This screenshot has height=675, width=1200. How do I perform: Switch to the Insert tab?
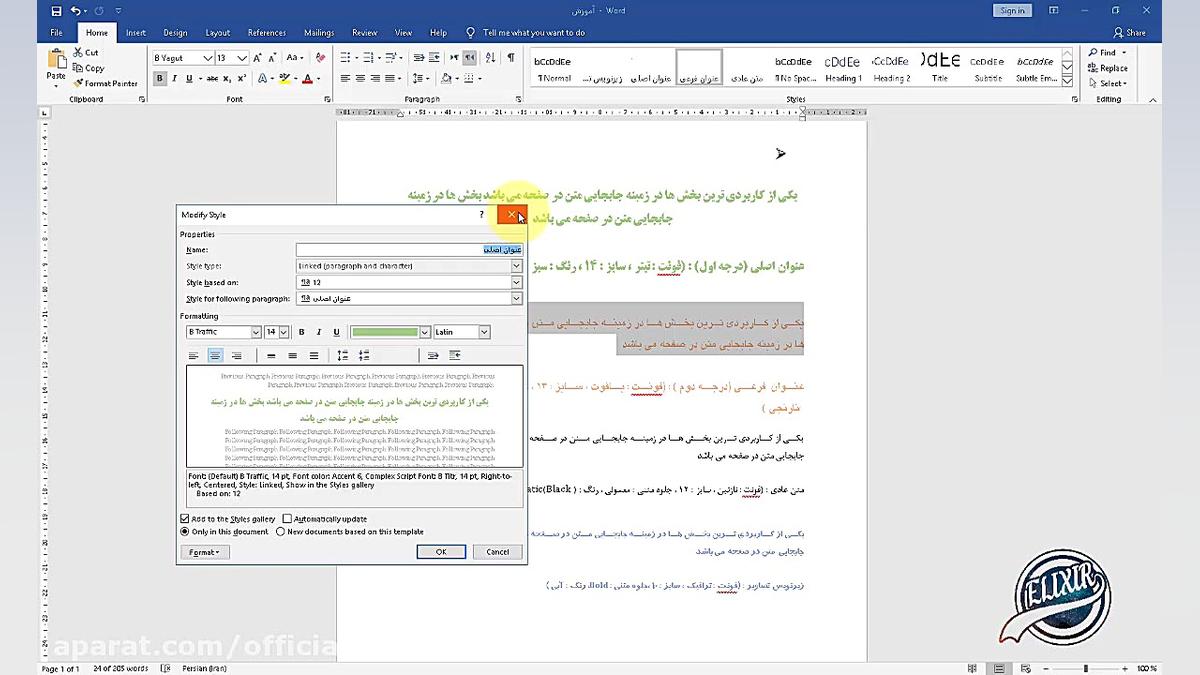point(136,32)
